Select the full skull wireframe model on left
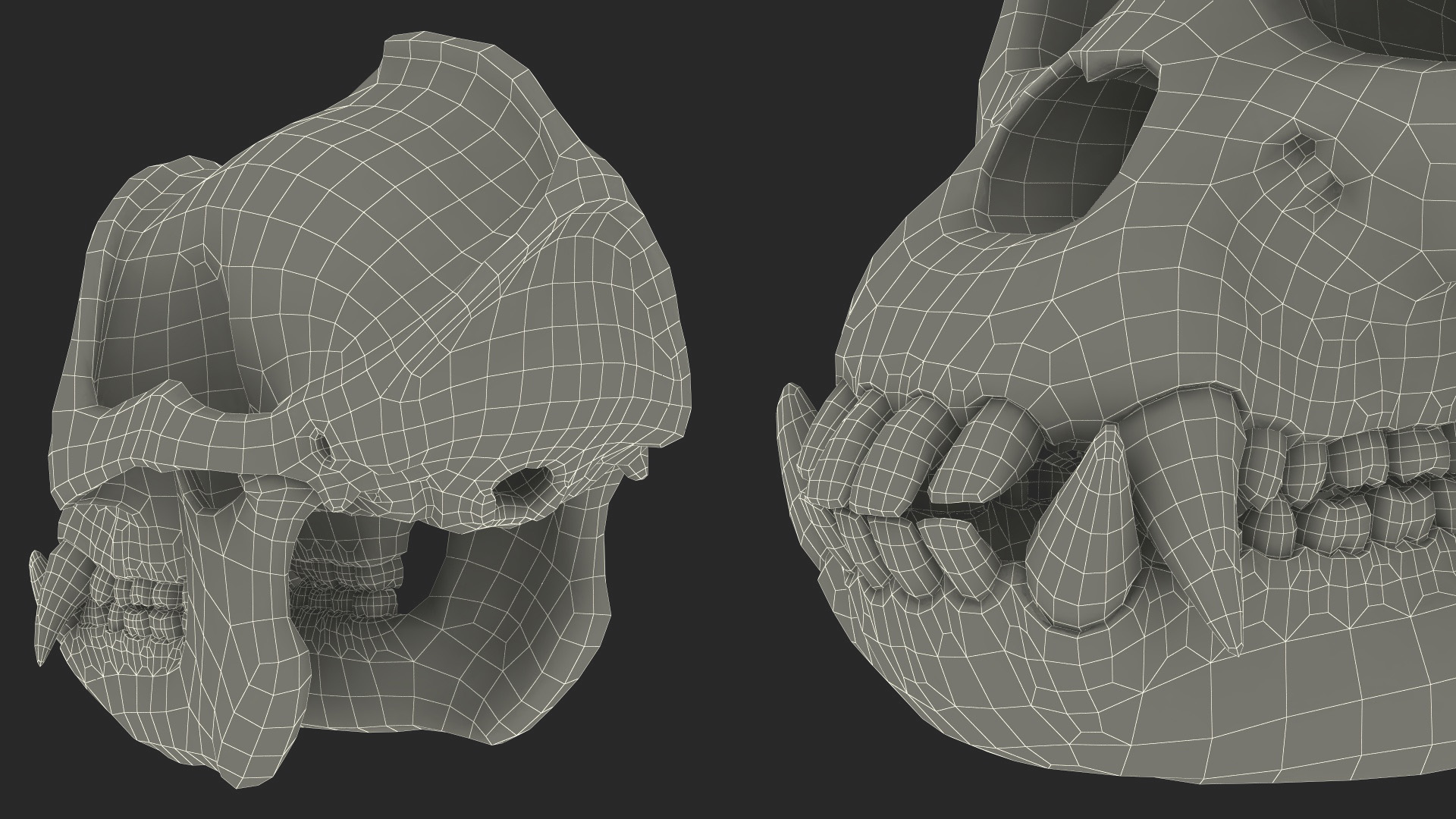 tap(360, 409)
